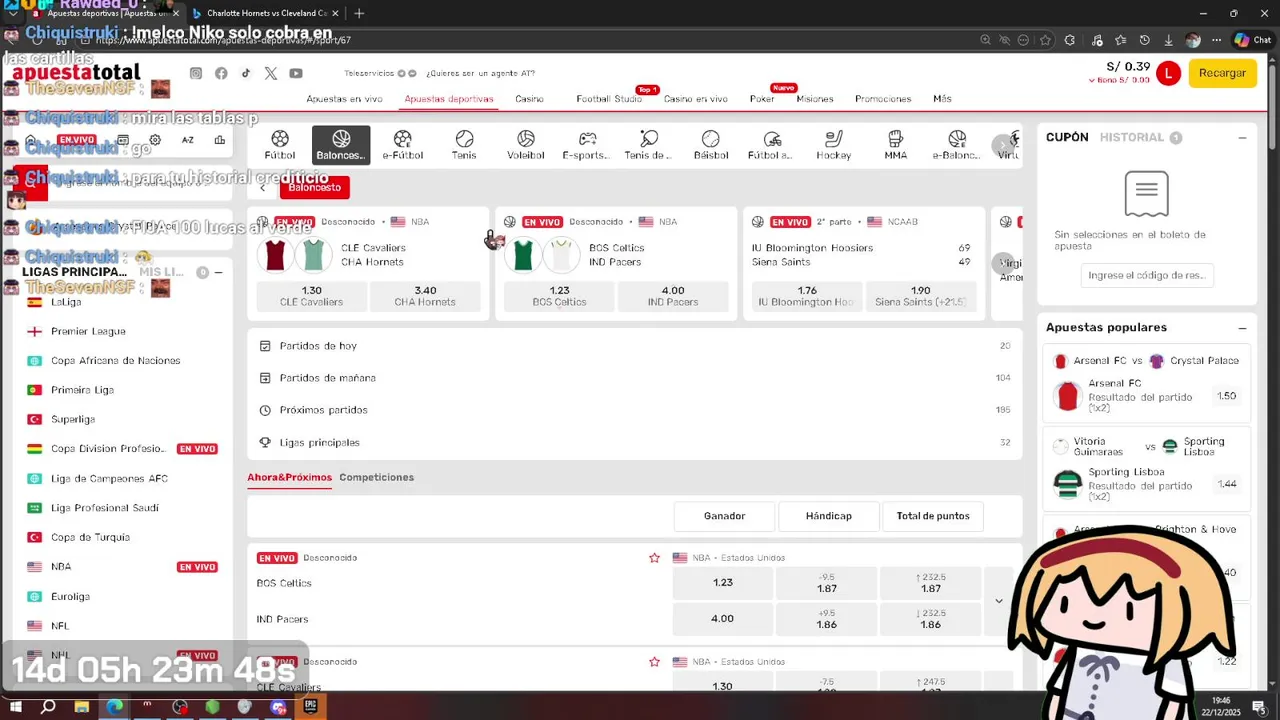Open the statistics bar chart icon in sidebar
1280x720 pixels.
click(x=219, y=140)
